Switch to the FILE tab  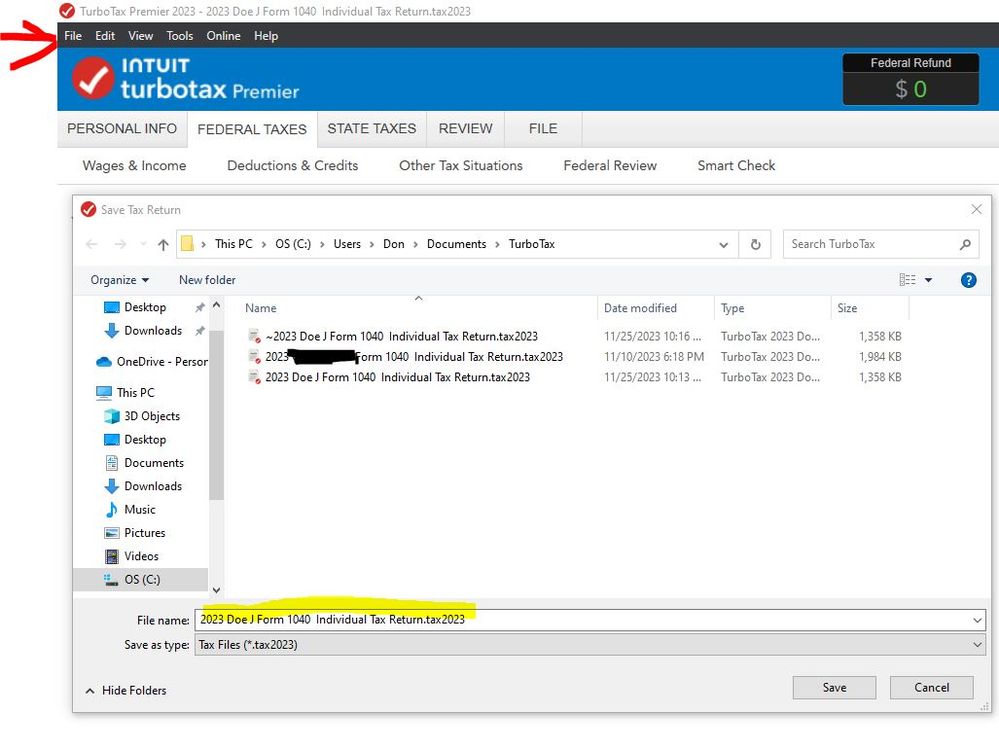click(543, 129)
